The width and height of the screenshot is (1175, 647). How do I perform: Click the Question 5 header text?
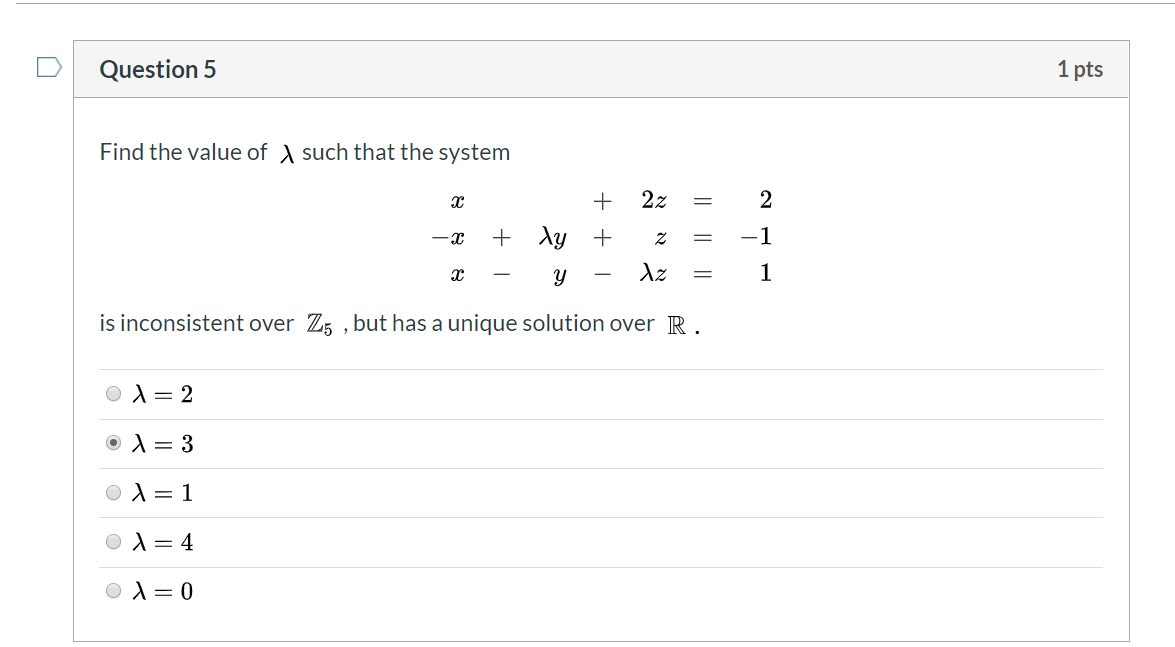coord(157,69)
